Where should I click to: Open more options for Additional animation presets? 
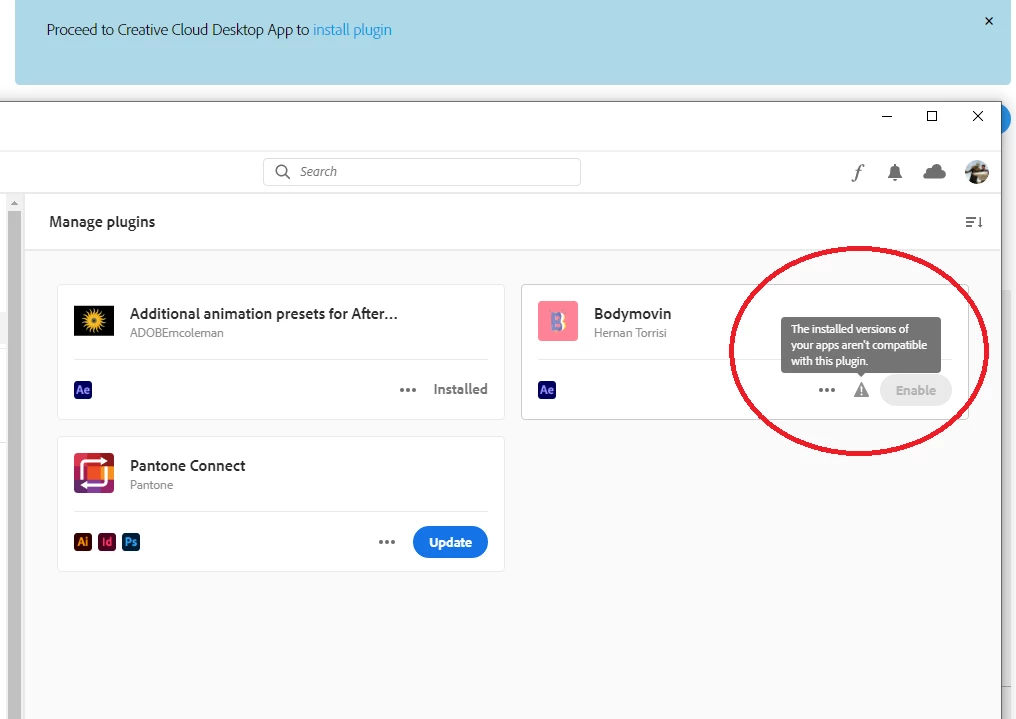coord(408,390)
